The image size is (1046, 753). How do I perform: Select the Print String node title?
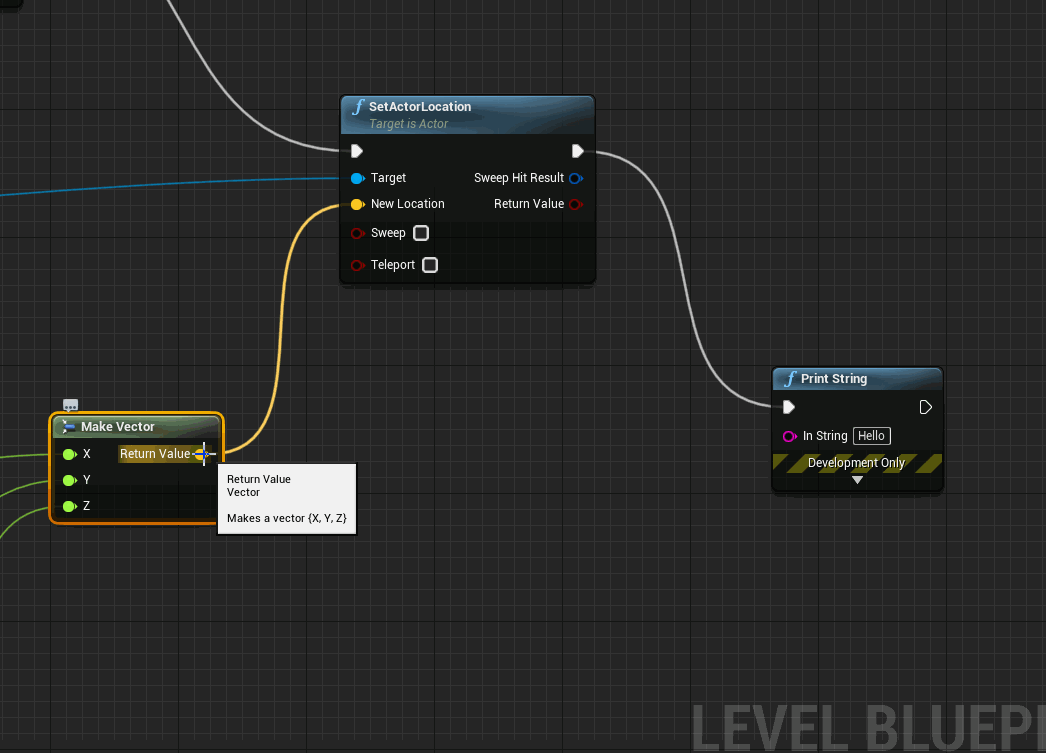coord(834,379)
